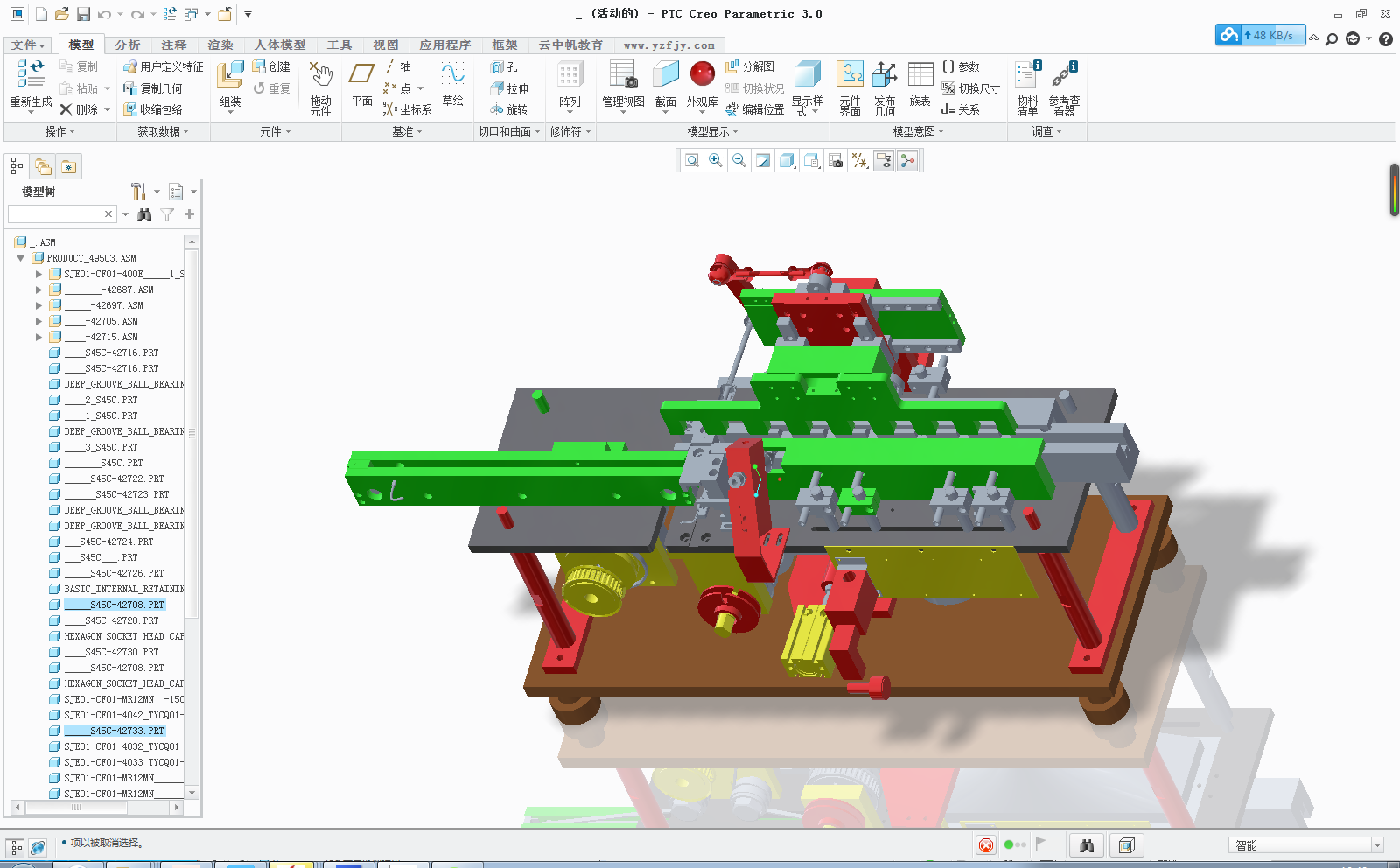Click inside the model tree search box
Viewport: 1400px width, 868px height.
57,213
